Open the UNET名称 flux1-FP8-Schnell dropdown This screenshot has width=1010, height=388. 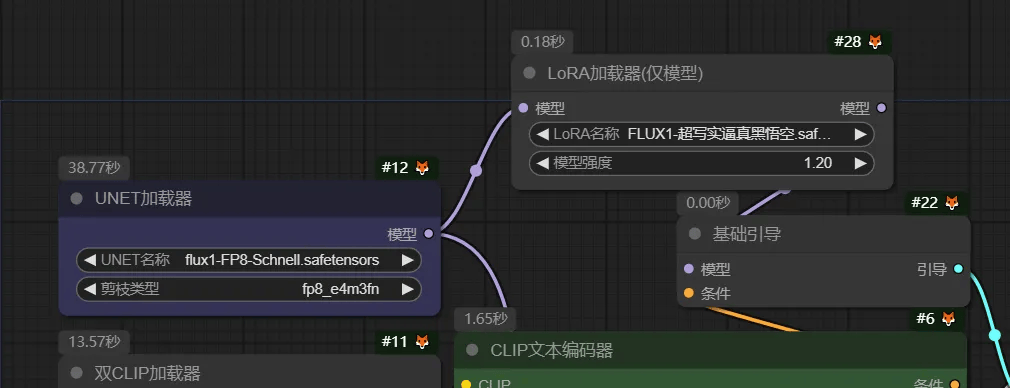[x=249, y=260]
